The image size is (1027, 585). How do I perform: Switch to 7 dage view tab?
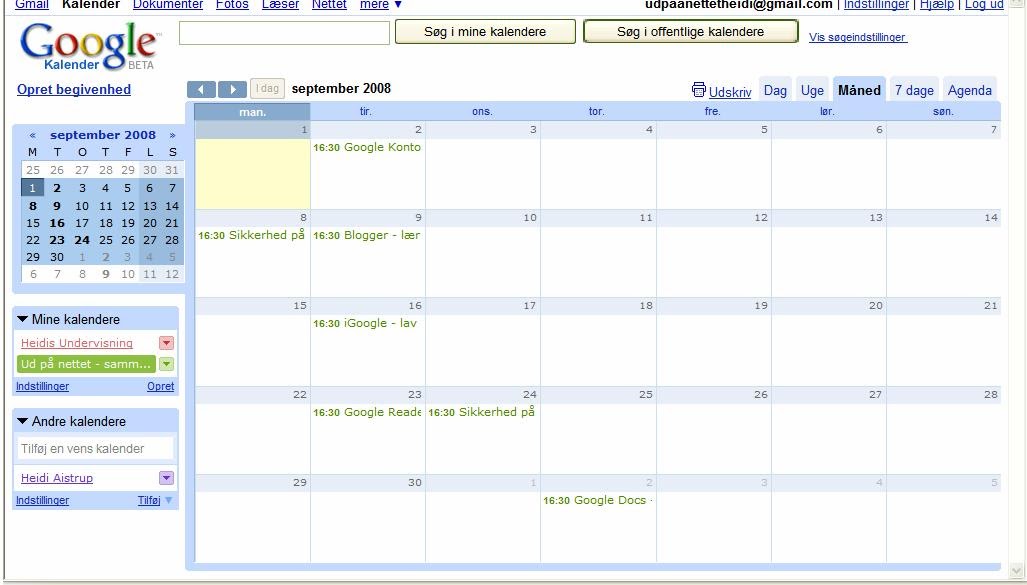pyautogui.click(x=914, y=90)
